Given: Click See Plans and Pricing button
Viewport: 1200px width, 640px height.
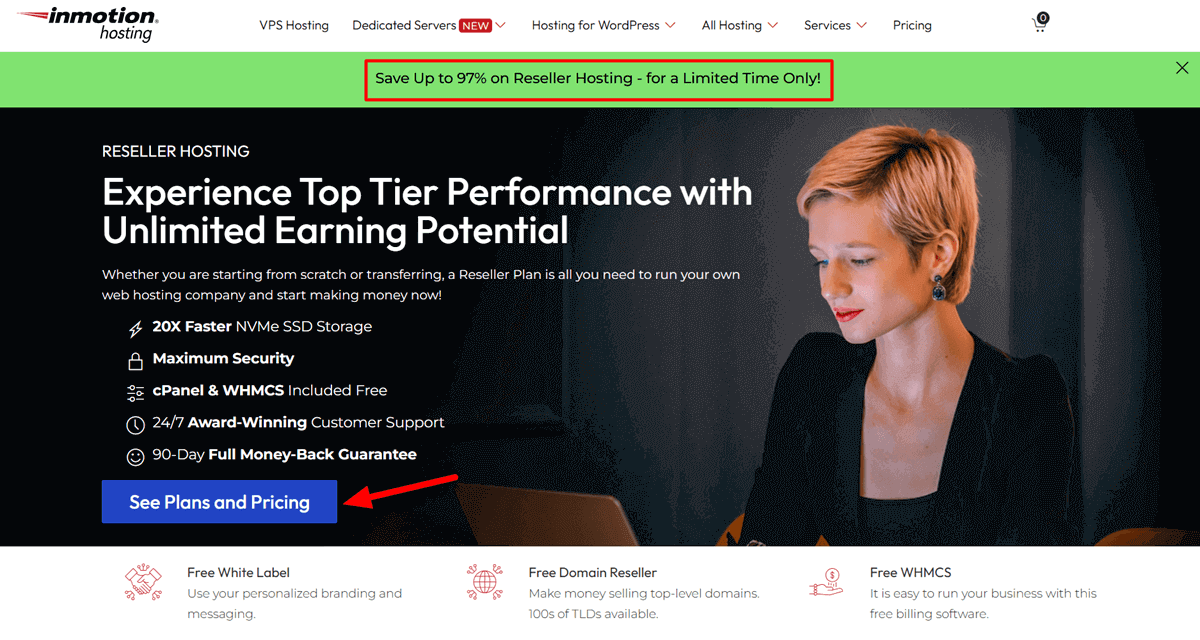Looking at the screenshot, I should pos(219,502).
